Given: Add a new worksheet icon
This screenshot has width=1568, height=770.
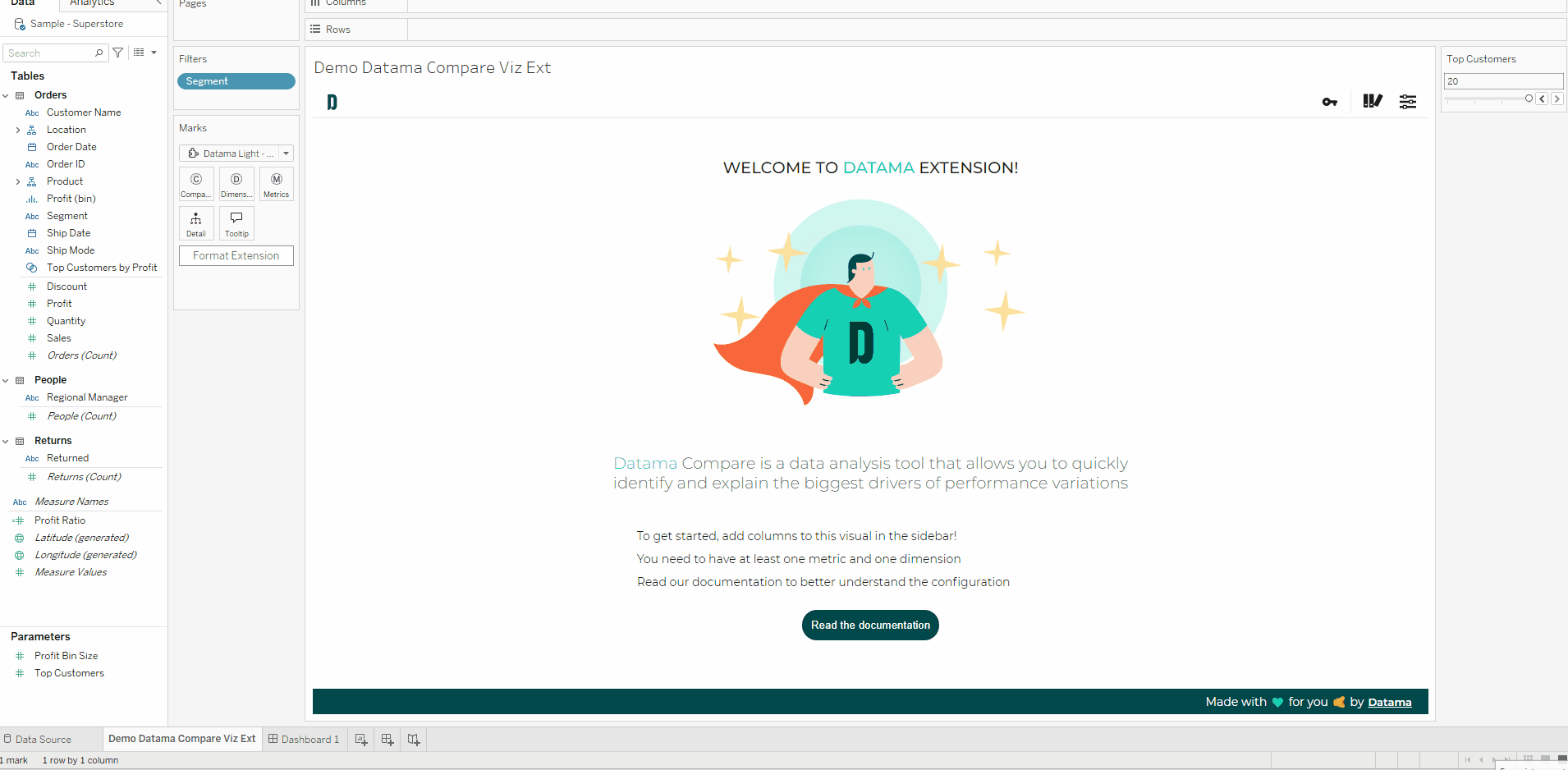Looking at the screenshot, I should pos(361,740).
